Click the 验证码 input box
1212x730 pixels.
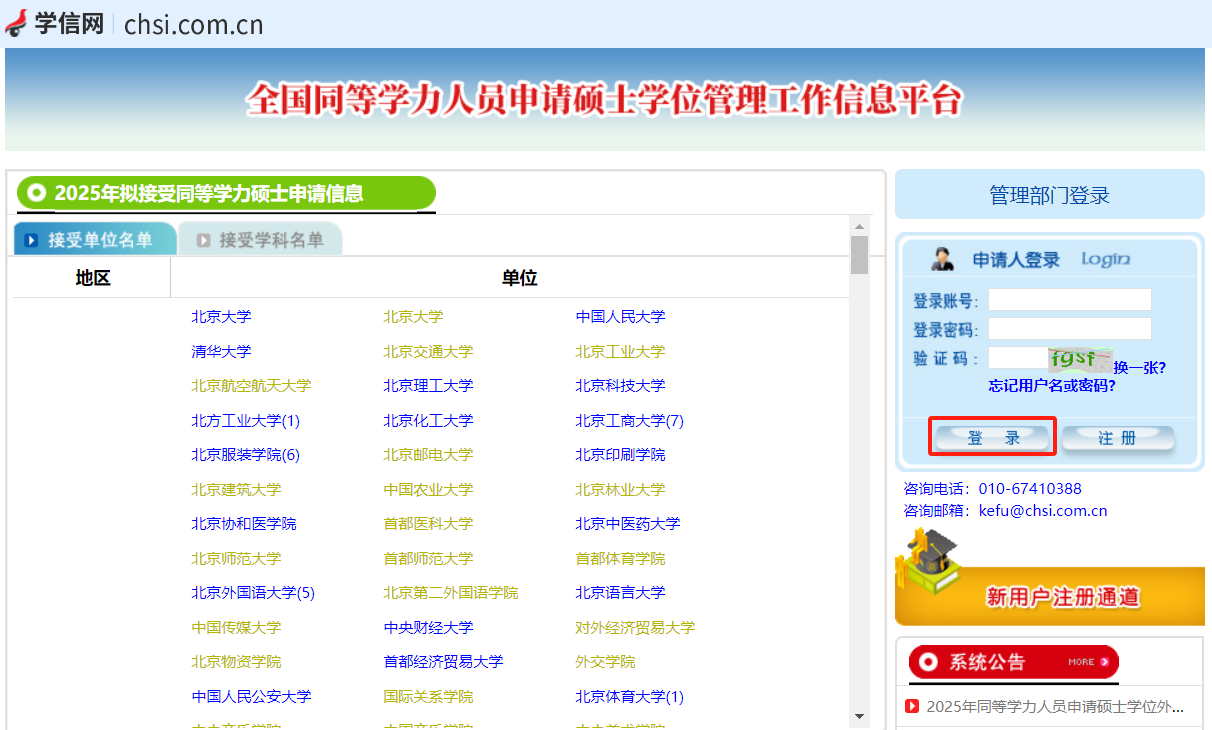(x=1017, y=358)
